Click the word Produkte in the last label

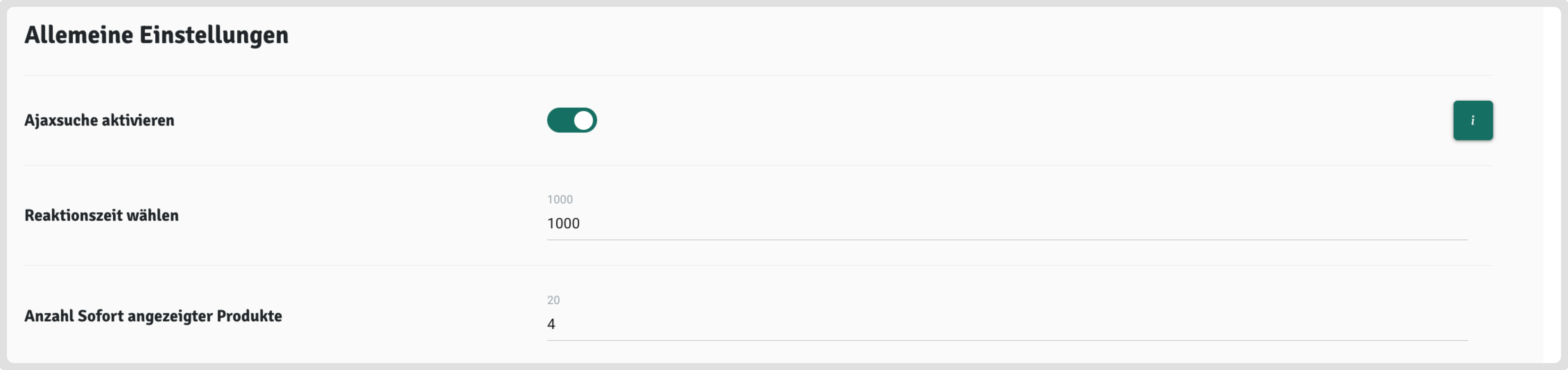[249, 316]
